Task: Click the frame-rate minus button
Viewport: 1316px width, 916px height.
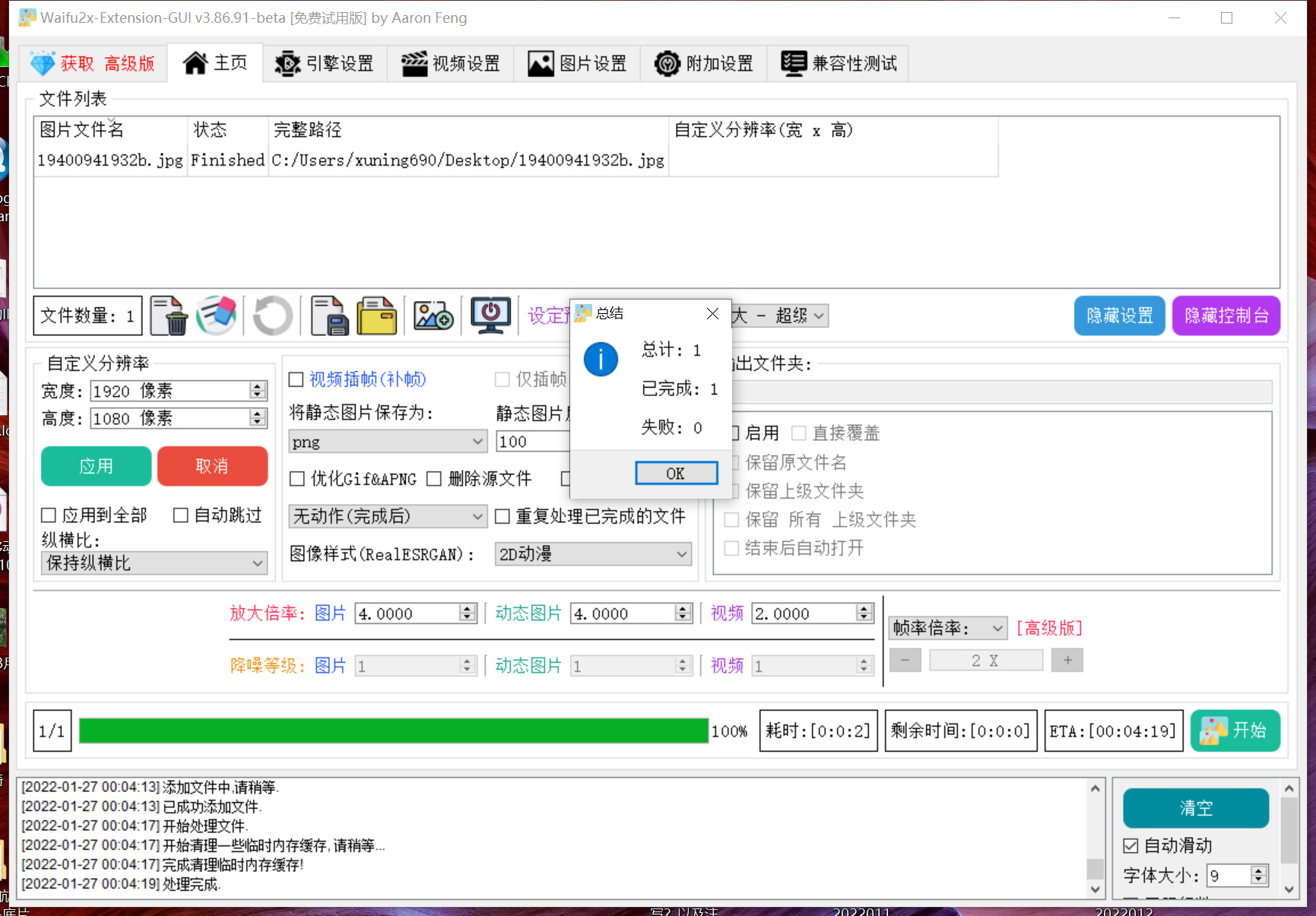Action: point(905,661)
